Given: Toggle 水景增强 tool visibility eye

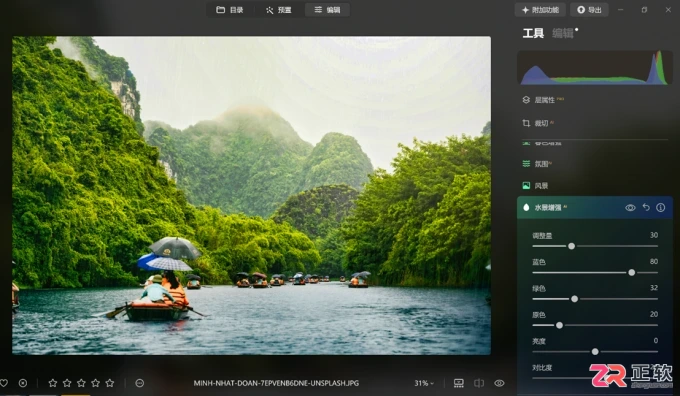Looking at the screenshot, I should click(x=630, y=208).
